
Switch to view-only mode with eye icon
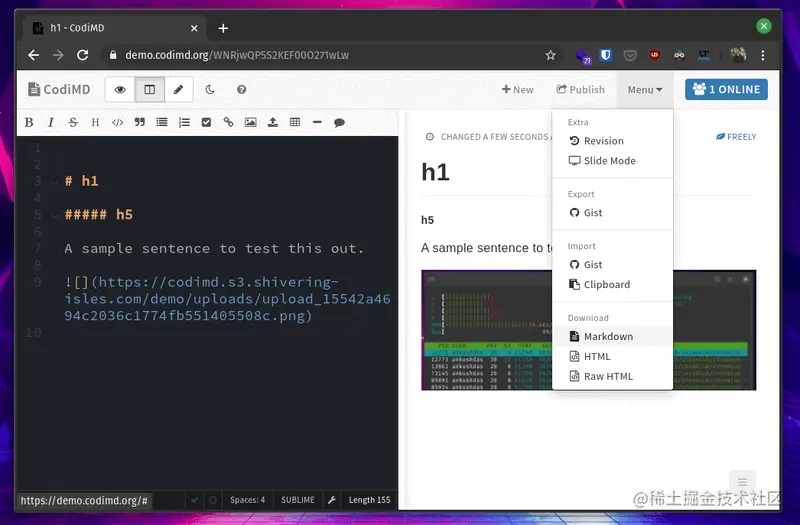coord(120,90)
